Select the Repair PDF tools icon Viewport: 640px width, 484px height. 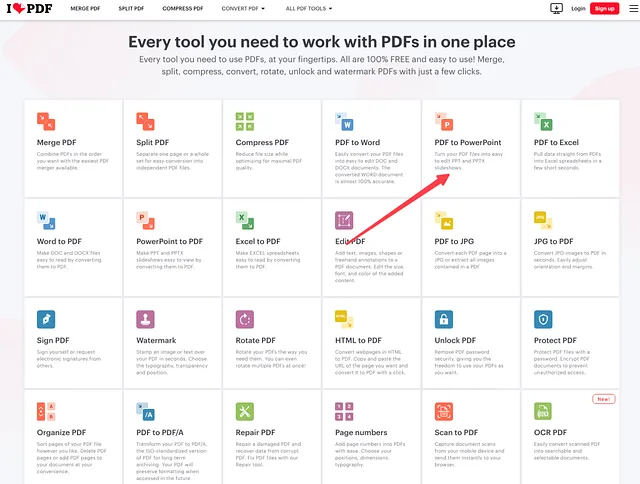click(244, 411)
